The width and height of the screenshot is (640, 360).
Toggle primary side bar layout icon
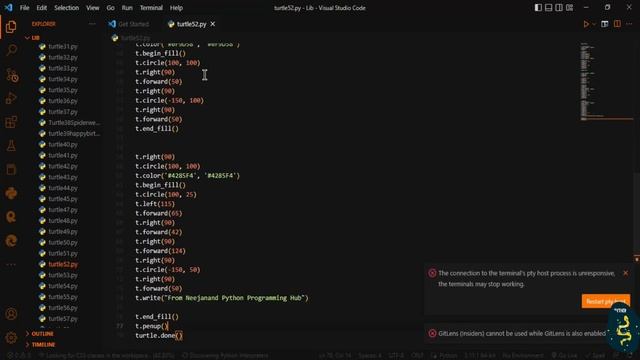click(538, 8)
